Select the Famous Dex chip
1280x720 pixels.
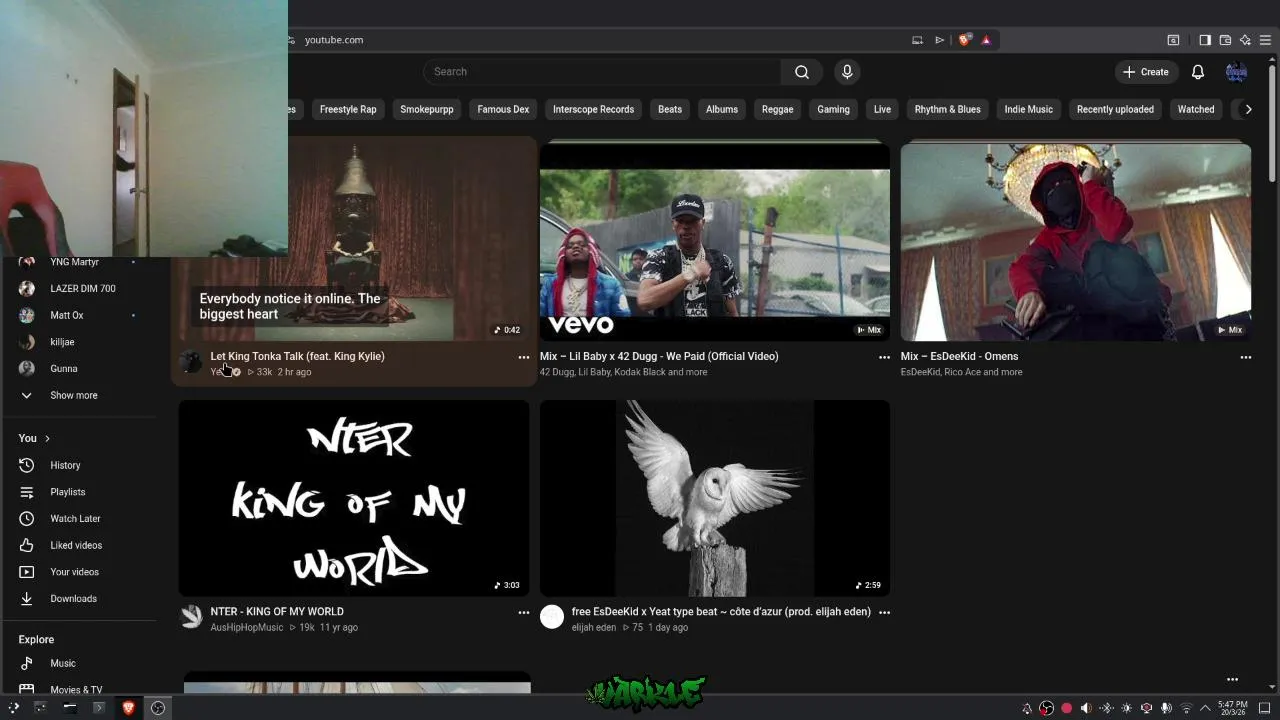[503, 109]
